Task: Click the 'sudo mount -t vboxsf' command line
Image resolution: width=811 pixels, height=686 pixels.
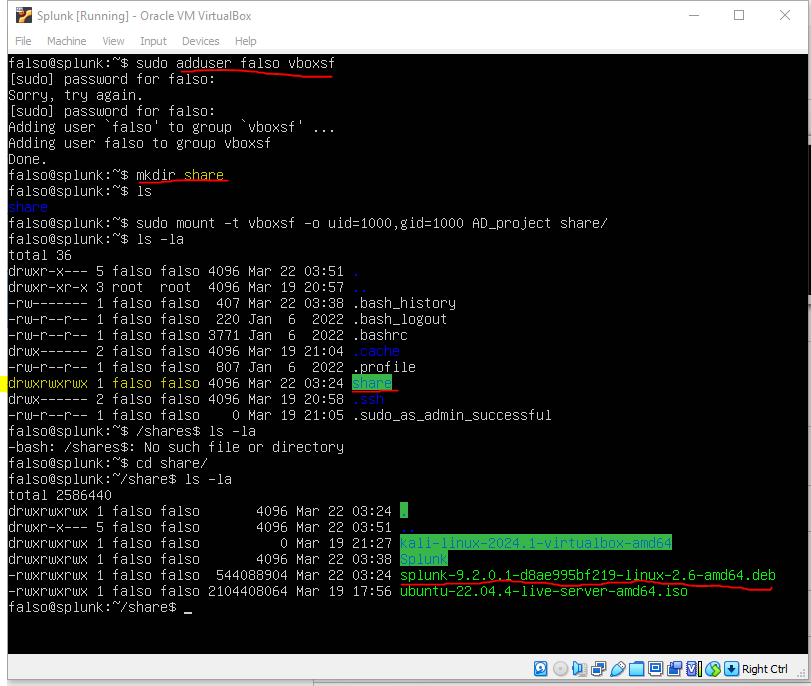Action: pyautogui.click(x=371, y=223)
